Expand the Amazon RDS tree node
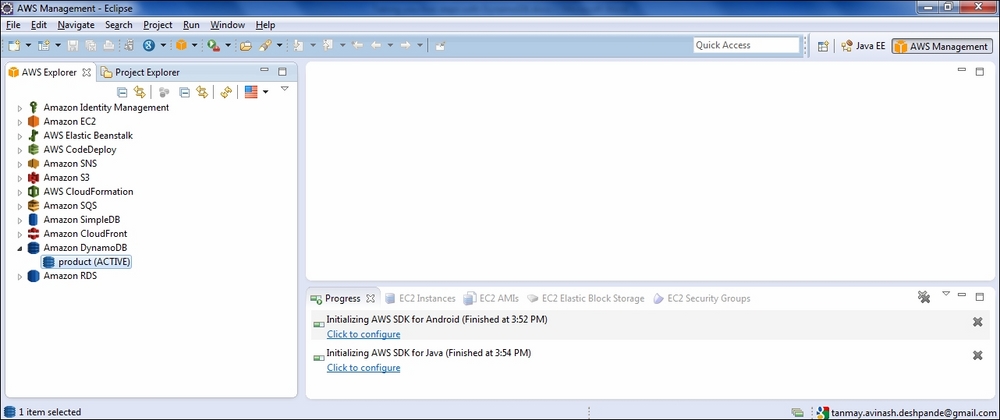The image size is (1000, 420). [x=19, y=276]
